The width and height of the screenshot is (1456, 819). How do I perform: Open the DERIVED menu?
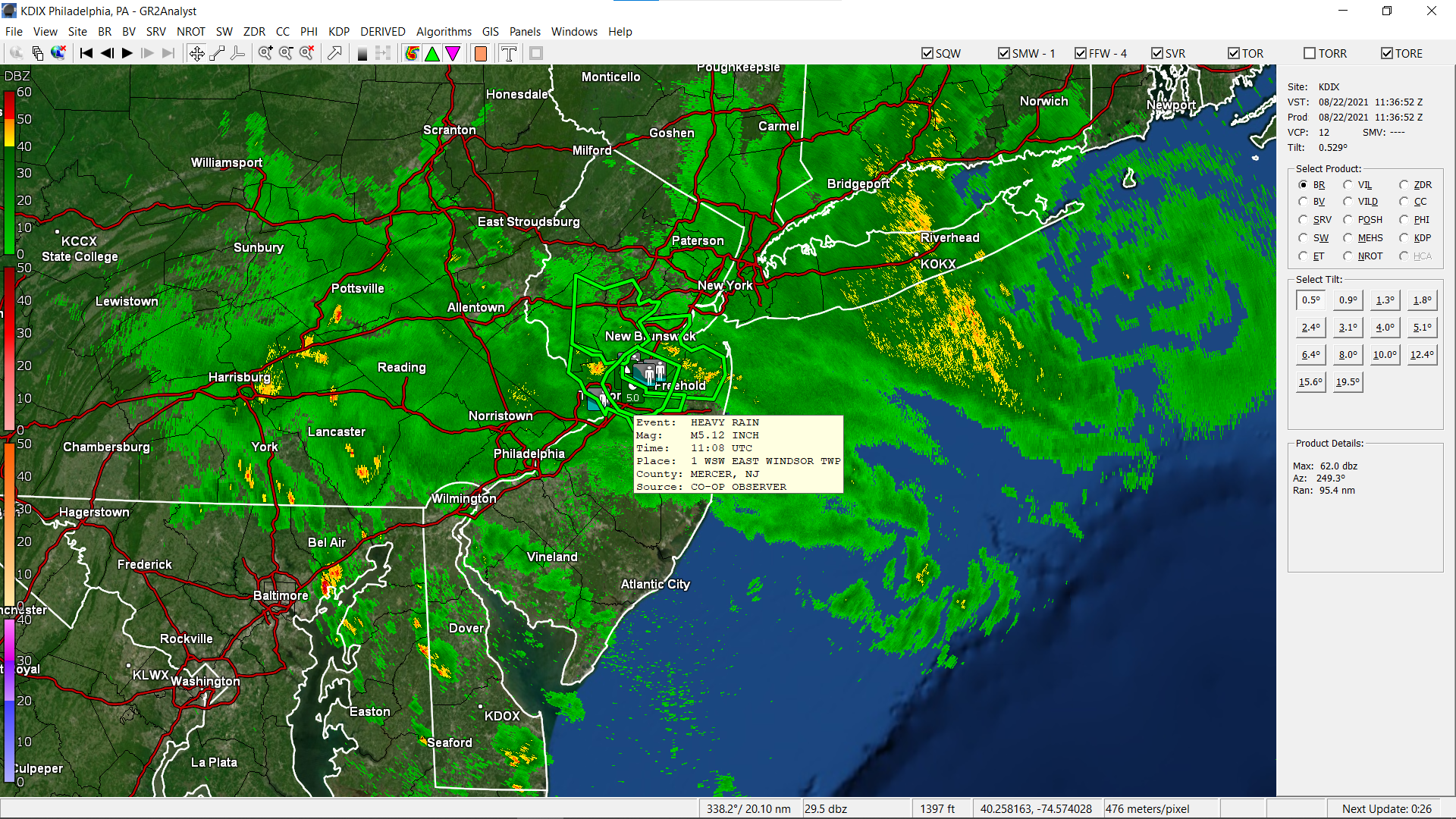click(382, 32)
